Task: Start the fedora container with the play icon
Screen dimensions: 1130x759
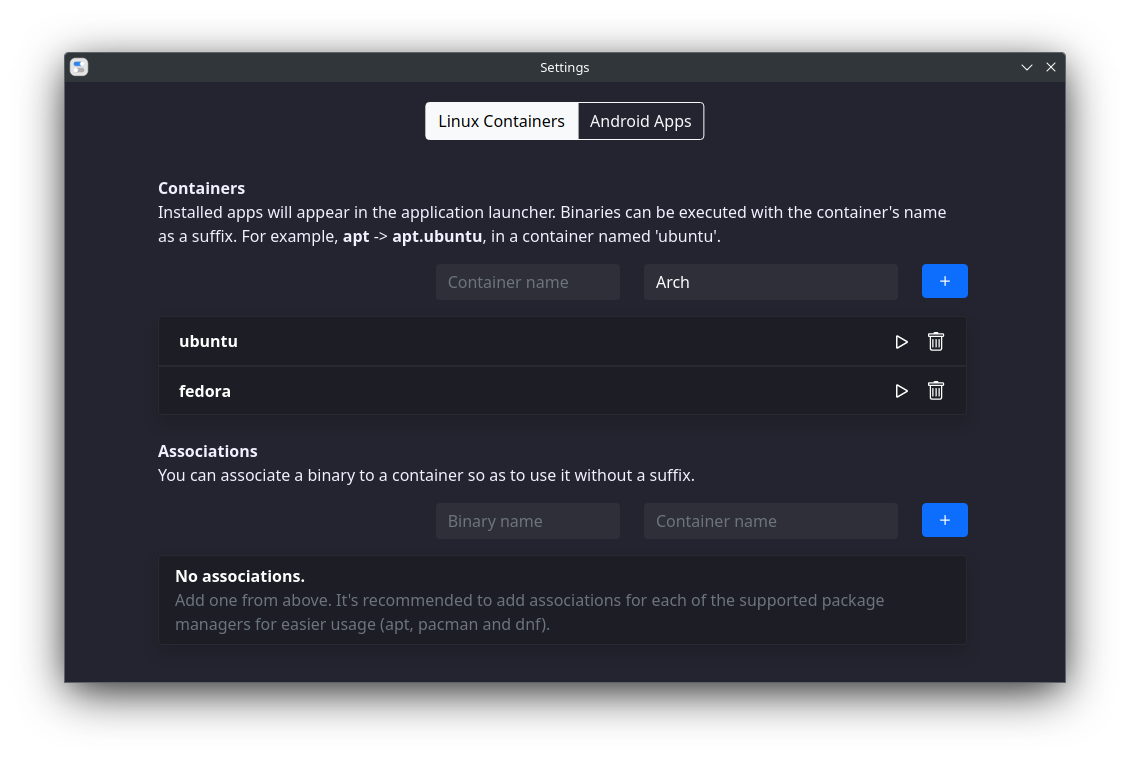Action: tap(901, 391)
